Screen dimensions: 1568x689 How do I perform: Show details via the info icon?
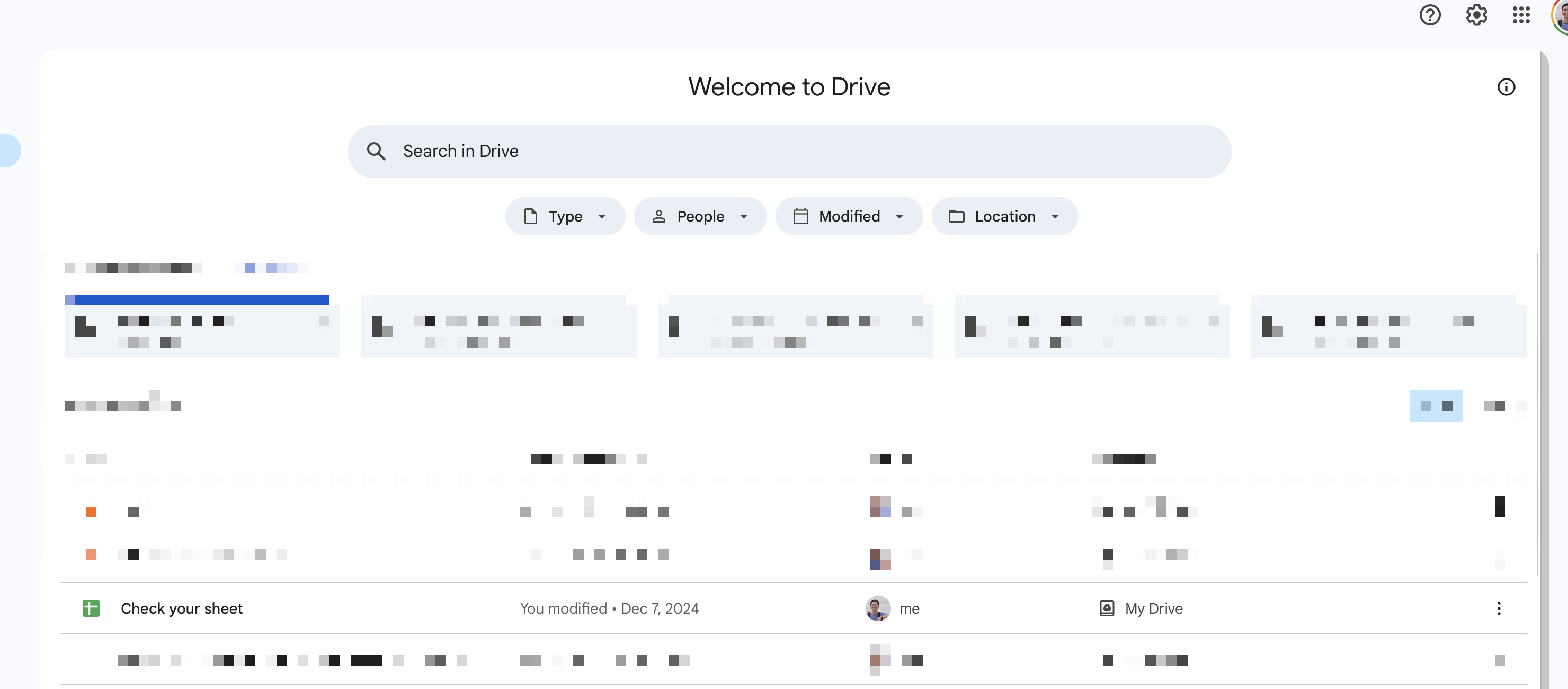pos(1506,87)
